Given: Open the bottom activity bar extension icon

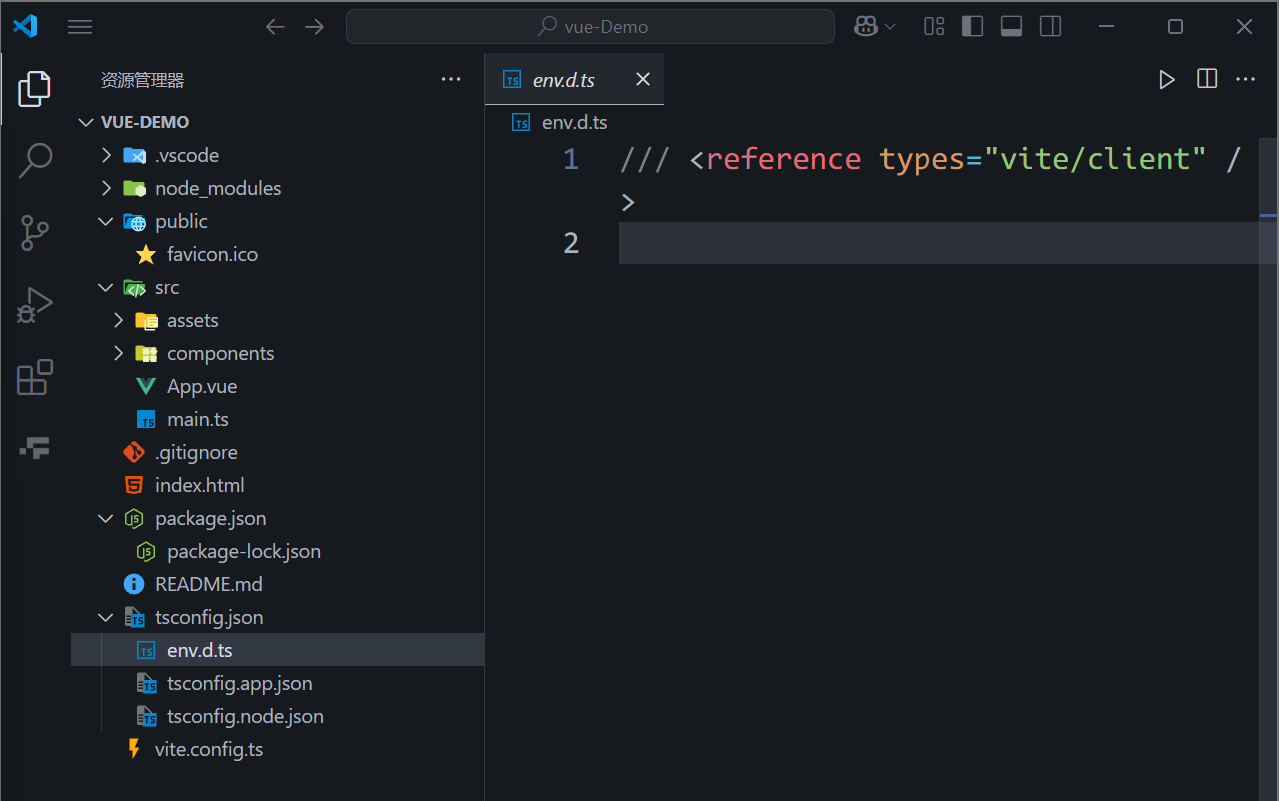Looking at the screenshot, I should pyautogui.click(x=35, y=447).
